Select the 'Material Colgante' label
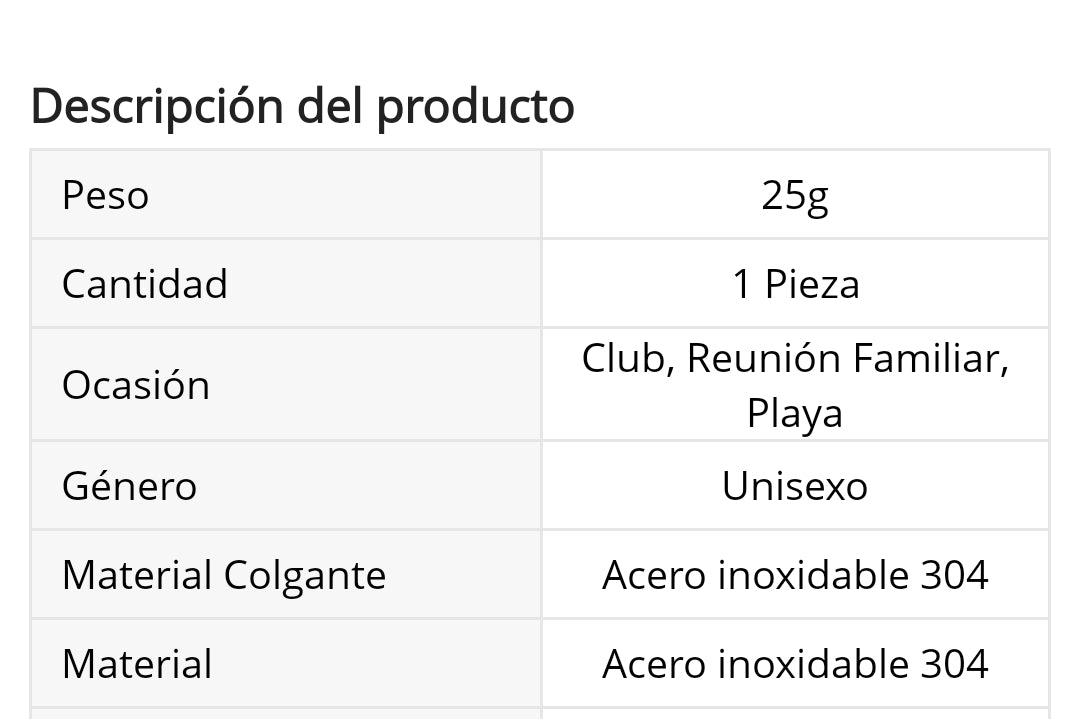 point(224,577)
